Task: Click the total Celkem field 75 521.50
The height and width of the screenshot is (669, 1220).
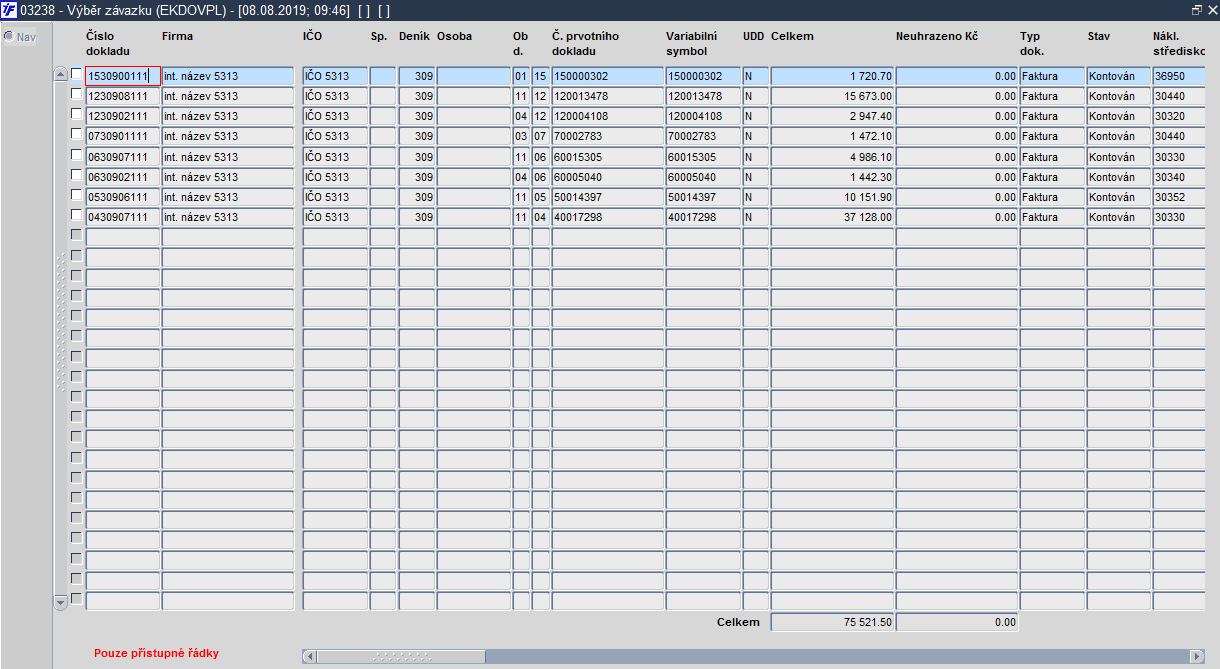Action: pyautogui.click(x=832, y=622)
